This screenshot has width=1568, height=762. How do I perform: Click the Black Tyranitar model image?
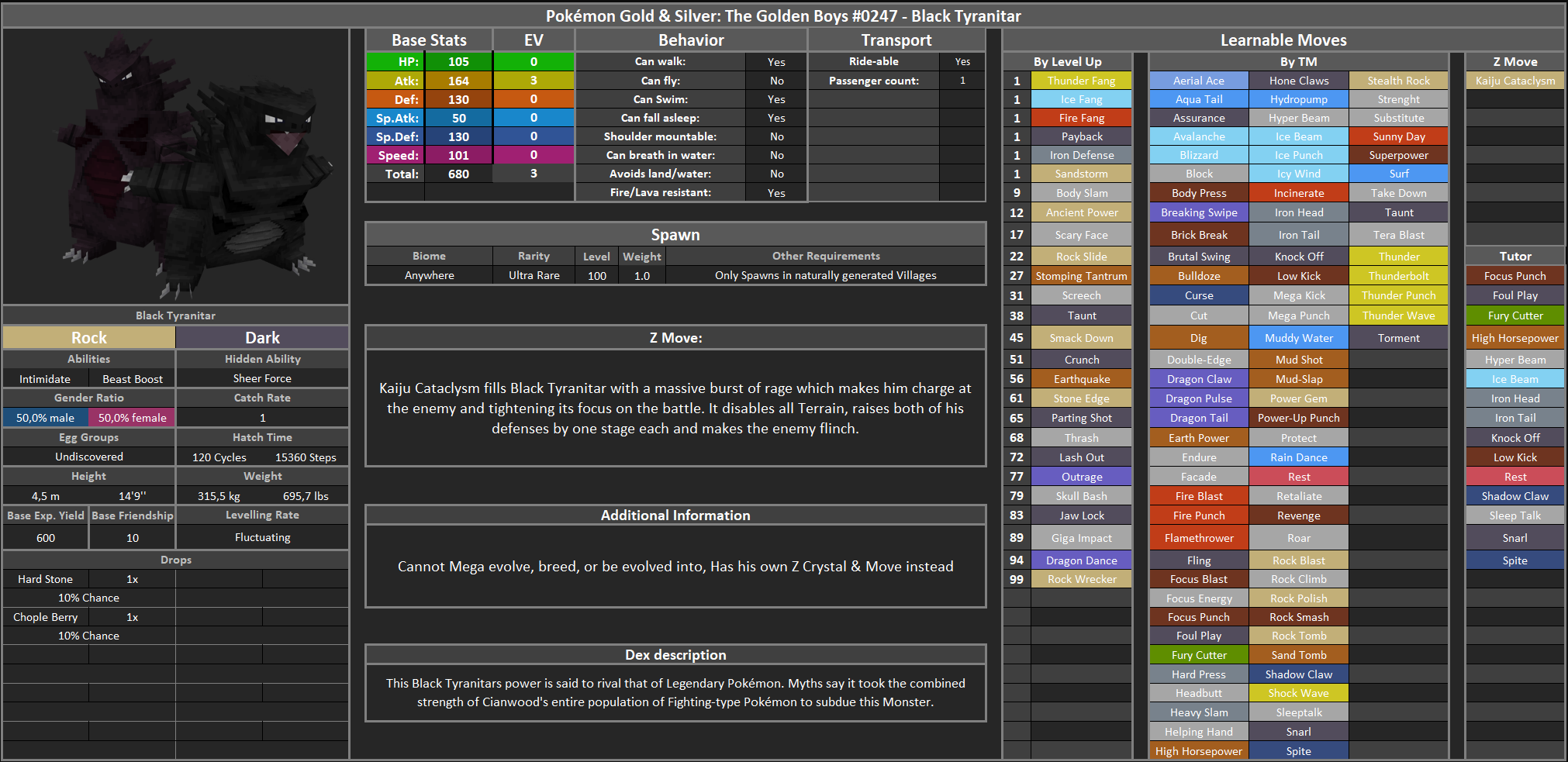(x=176, y=167)
